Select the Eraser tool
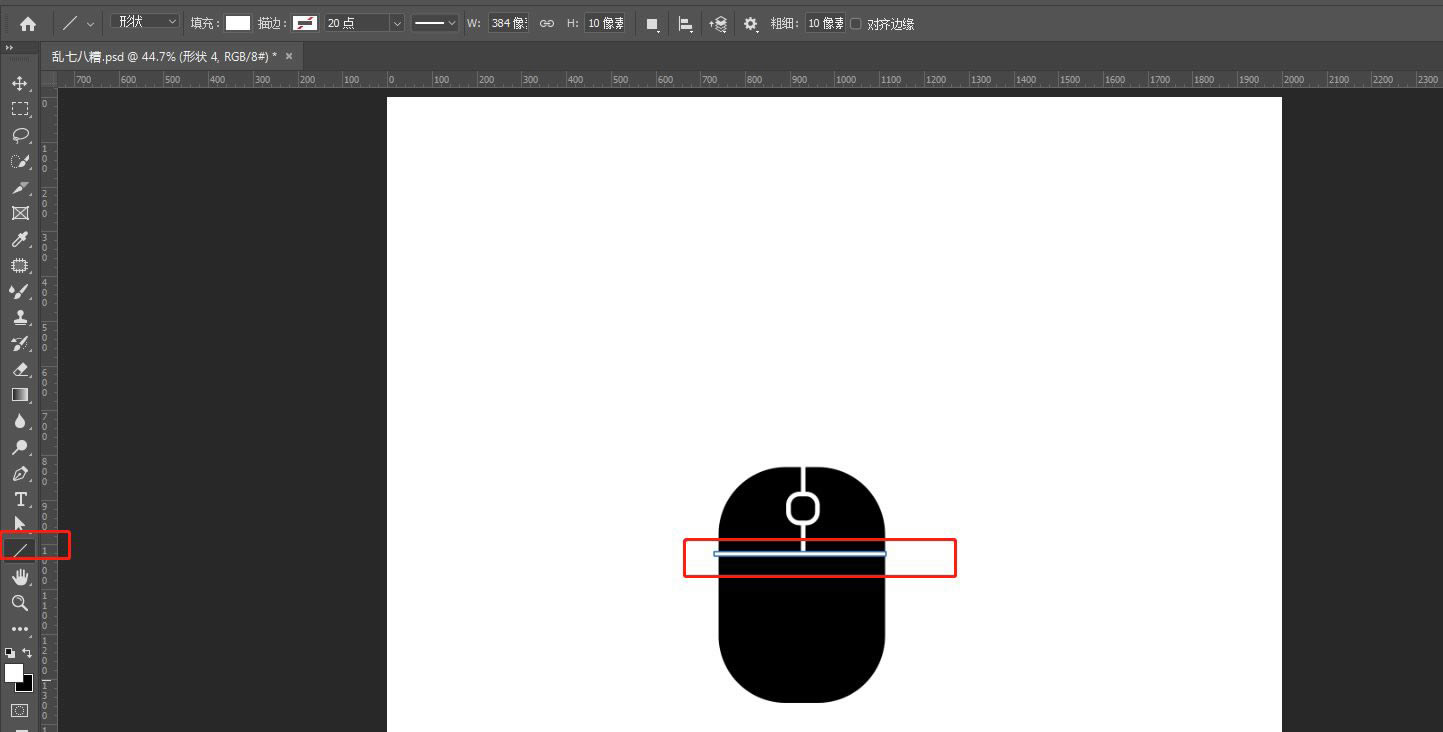This screenshot has width=1443, height=732. pos(19,369)
